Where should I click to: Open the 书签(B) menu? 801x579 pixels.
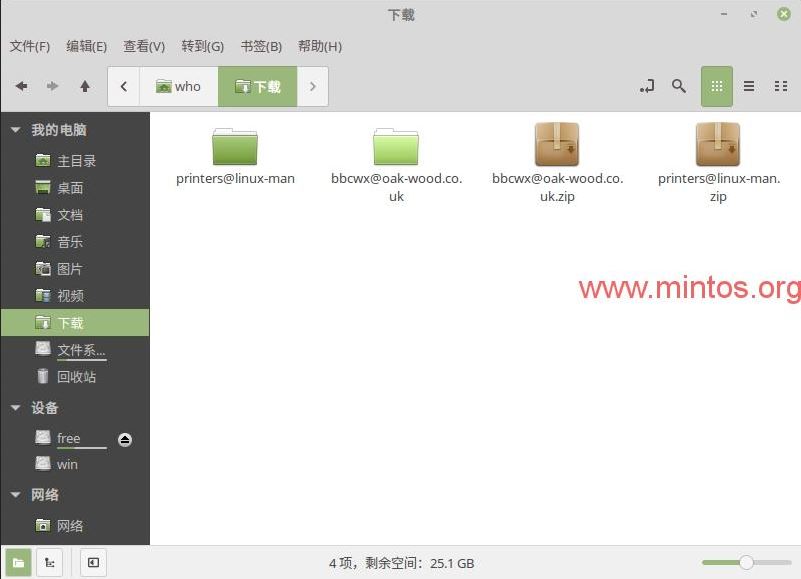click(261, 46)
